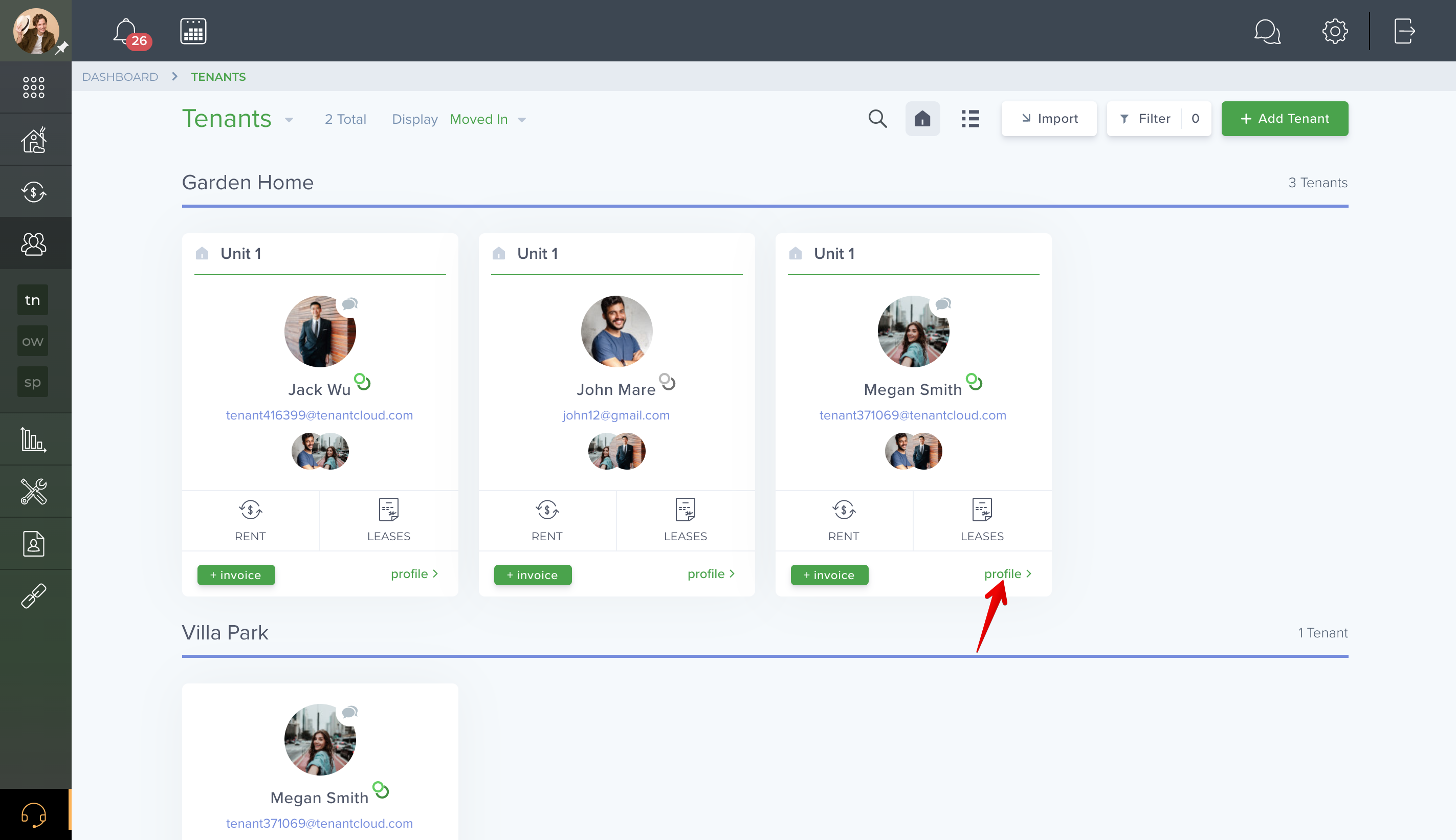Click John Mare's grey connection status icon

pos(668,382)
